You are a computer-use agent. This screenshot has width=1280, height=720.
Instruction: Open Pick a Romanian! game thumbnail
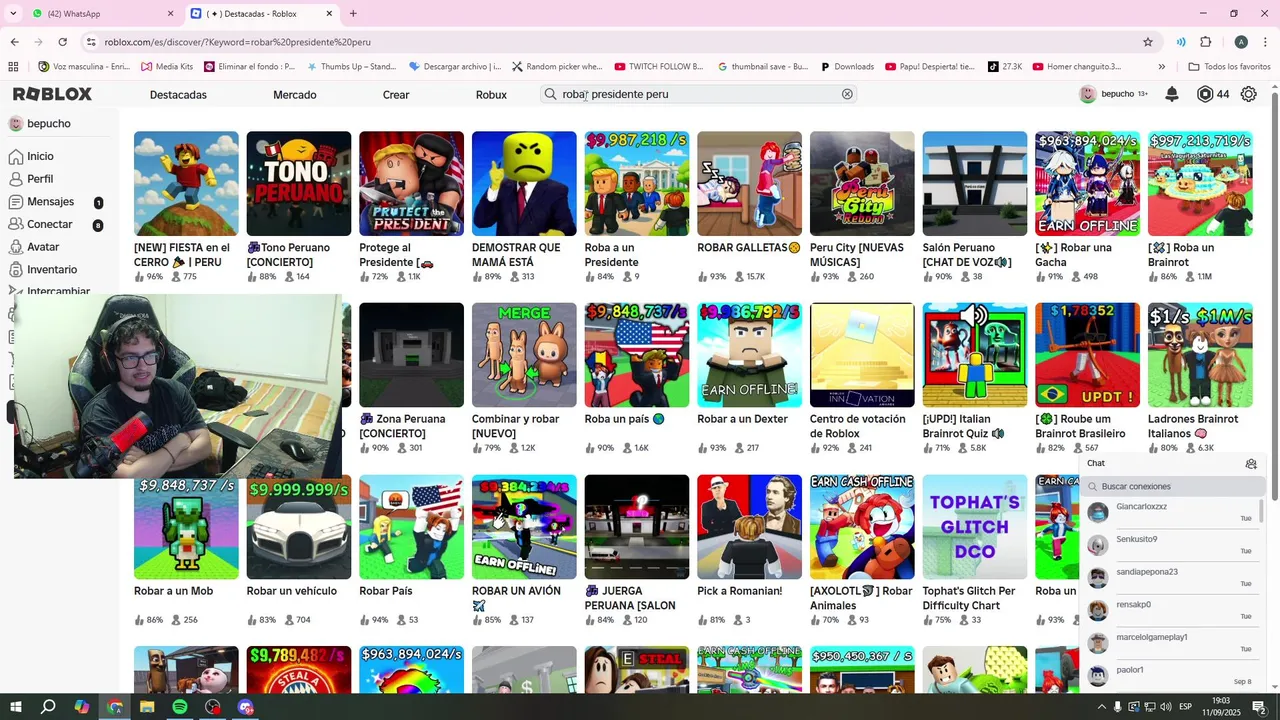749,527
